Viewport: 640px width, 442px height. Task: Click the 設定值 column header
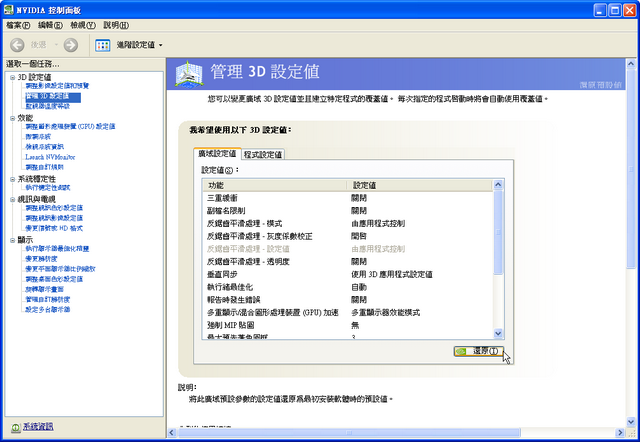point(420,185)
